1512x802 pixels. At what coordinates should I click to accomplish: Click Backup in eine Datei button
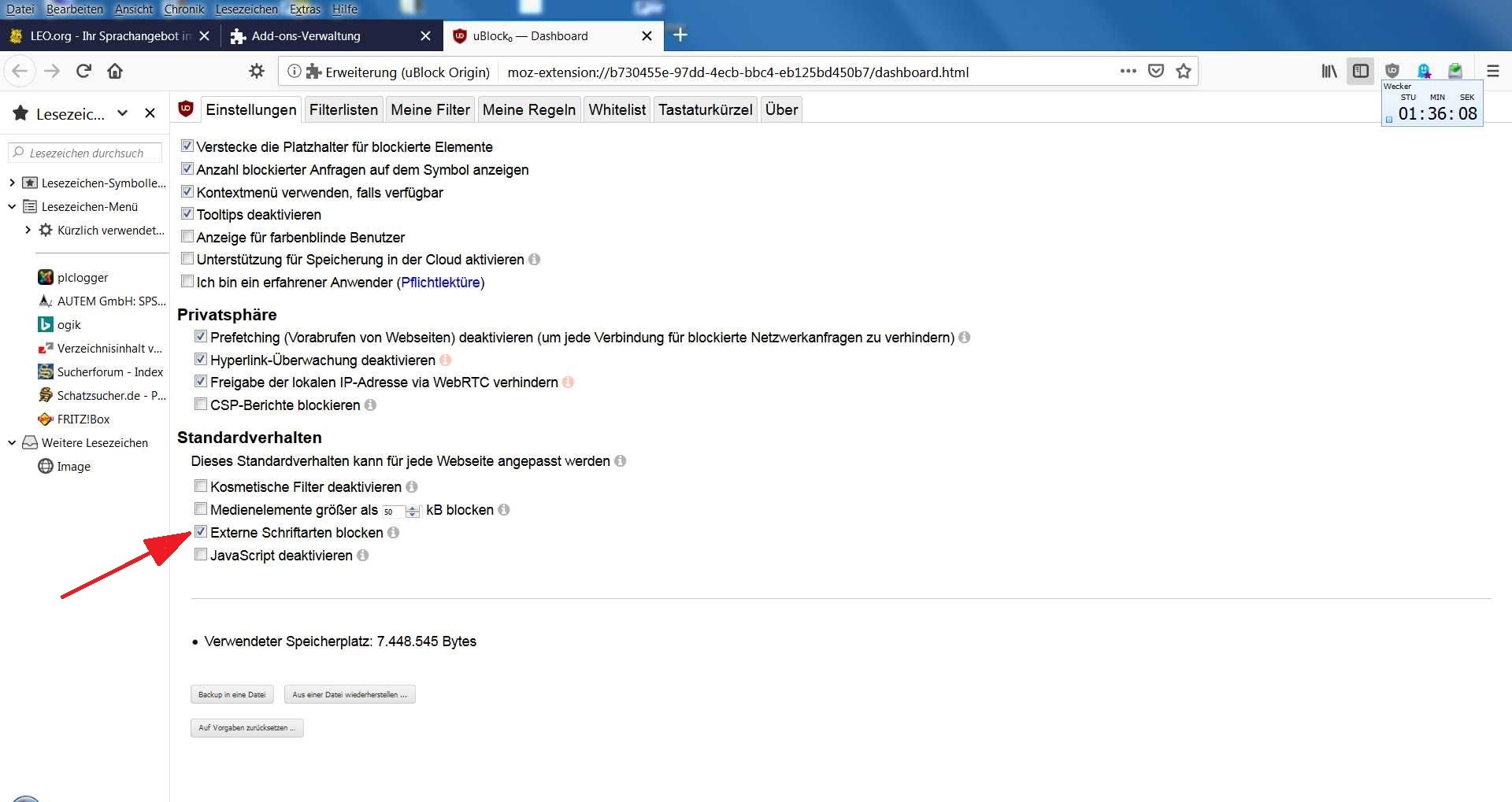(232, 694)
